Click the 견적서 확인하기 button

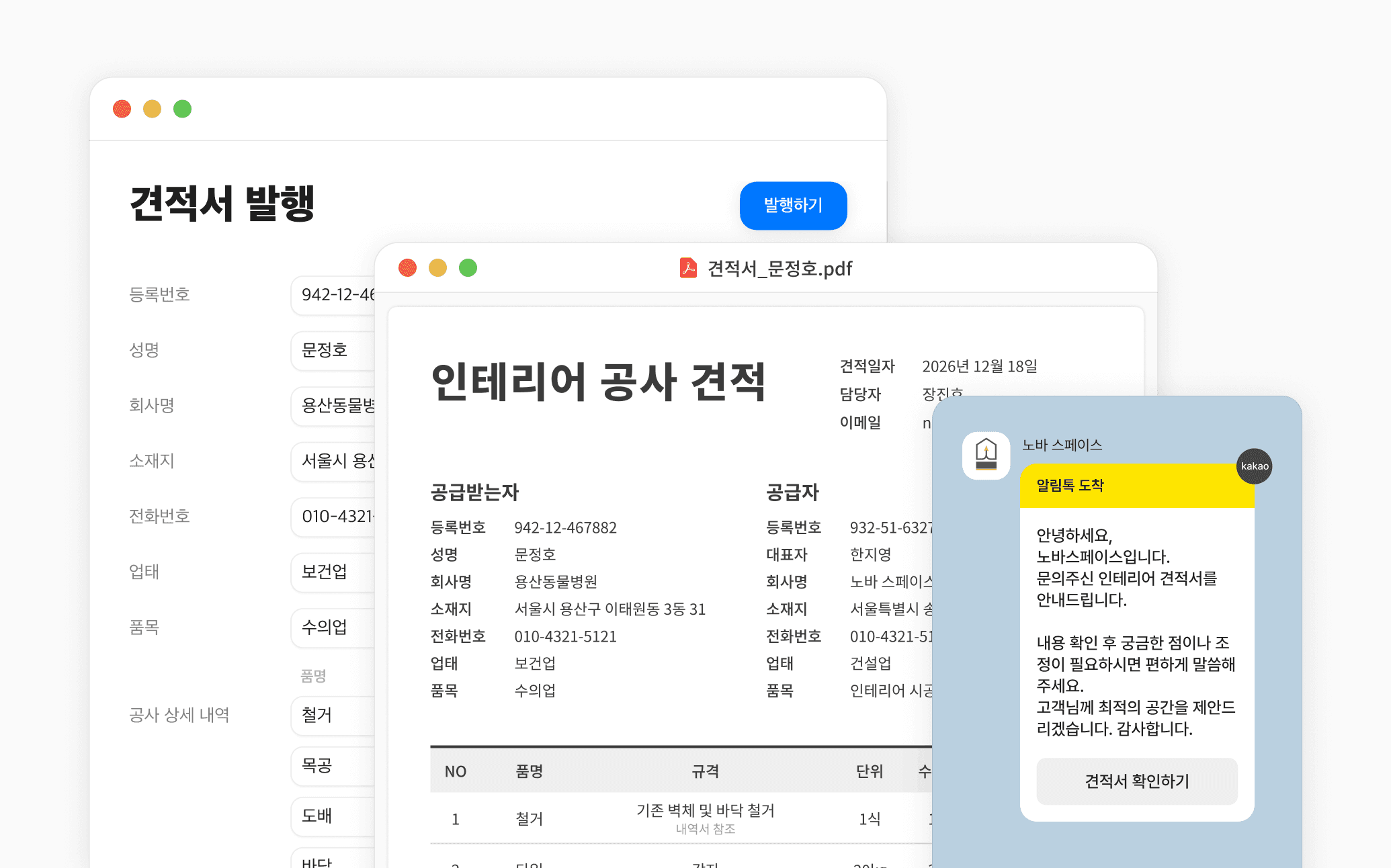(x=1136, y=781)
